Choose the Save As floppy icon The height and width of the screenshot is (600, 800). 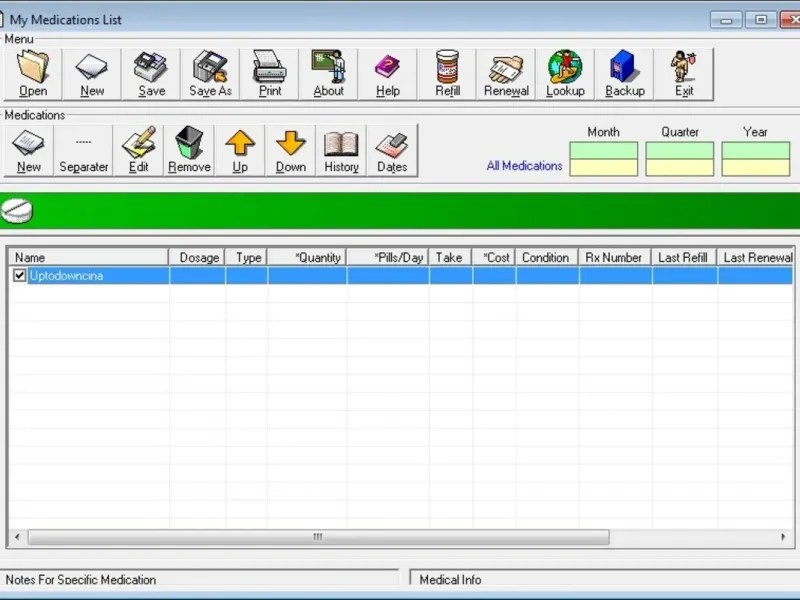[x=210, y=74]
